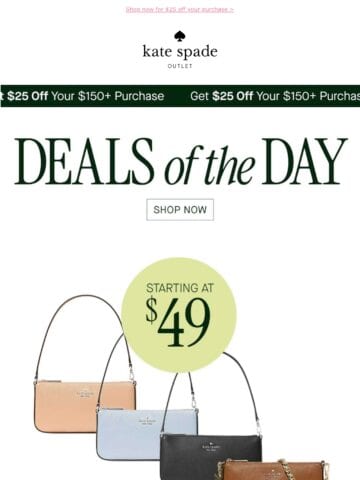Click the word DEALS in the headline

[85, 162]
